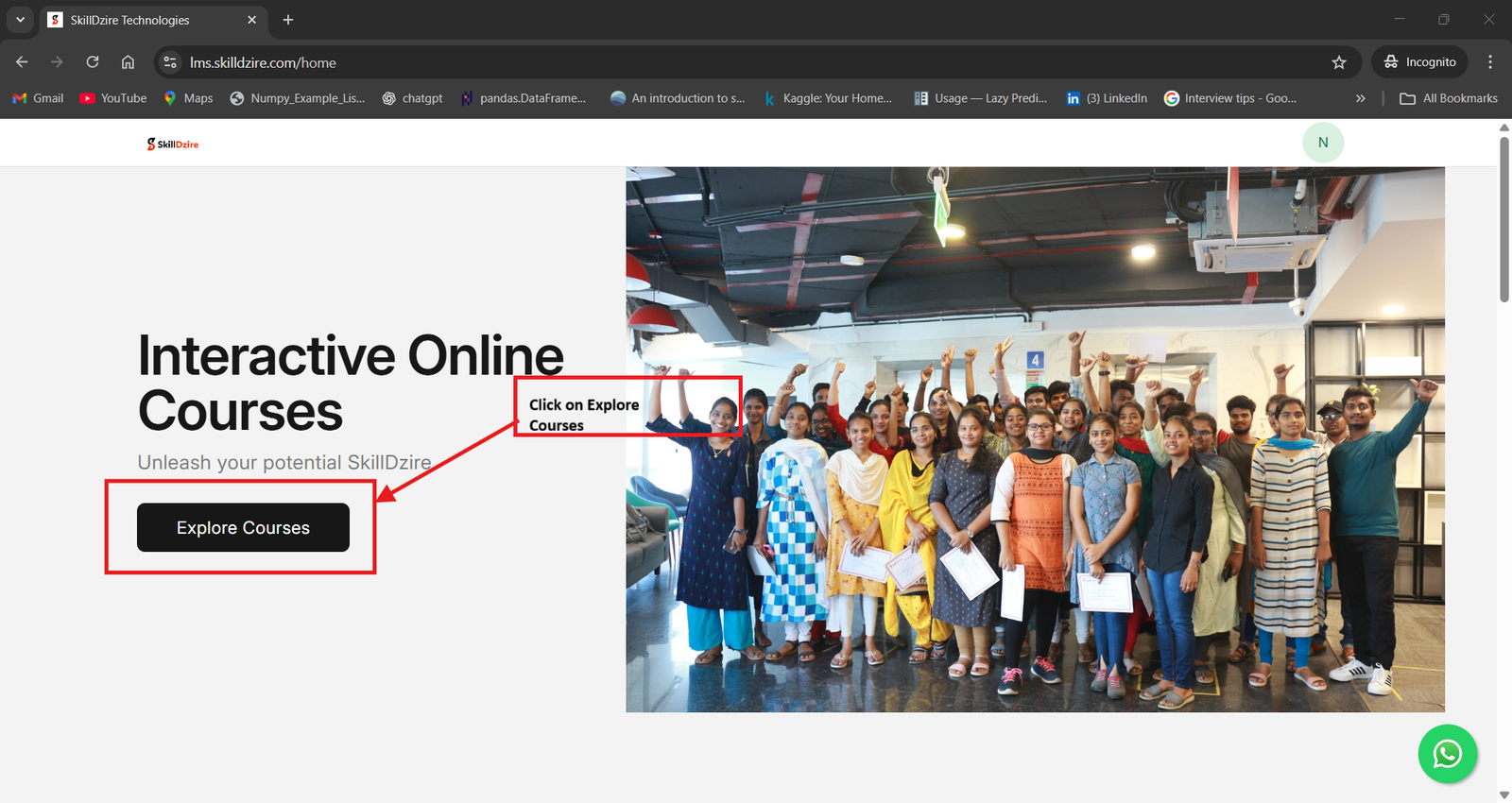The height and width of the screenshot is (803, 1512).
Task: Click the Unleash your potential SkillDzire text
Action: click(284, 462)
